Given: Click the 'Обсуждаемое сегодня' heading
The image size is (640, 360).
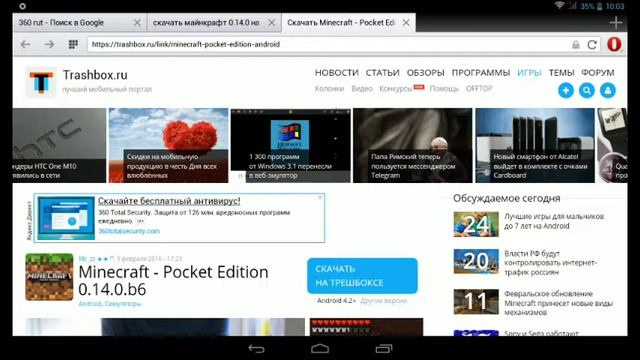Looking at the screenshot, I should 507,198.
